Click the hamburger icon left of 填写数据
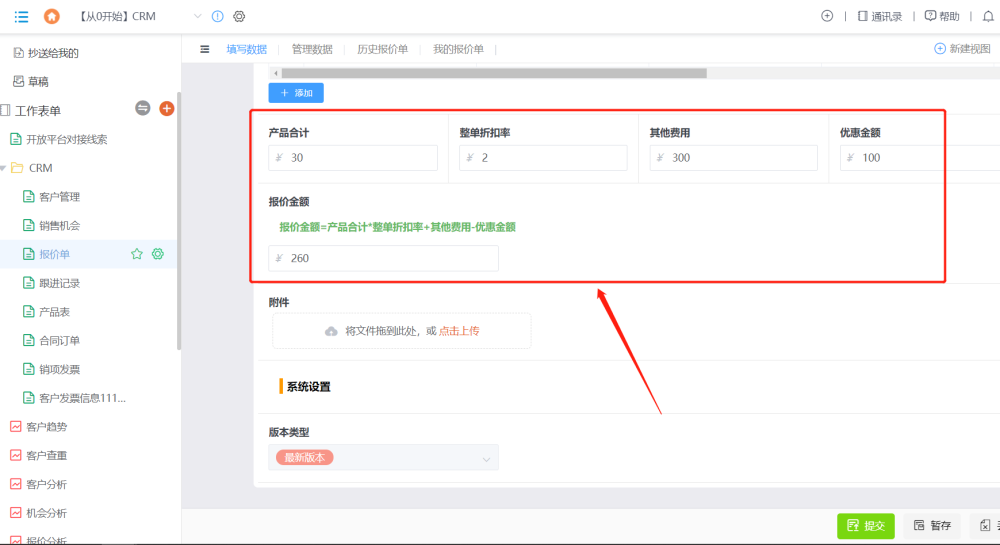The height and width of the screenshot is (545, 1000). pos(205,49)
